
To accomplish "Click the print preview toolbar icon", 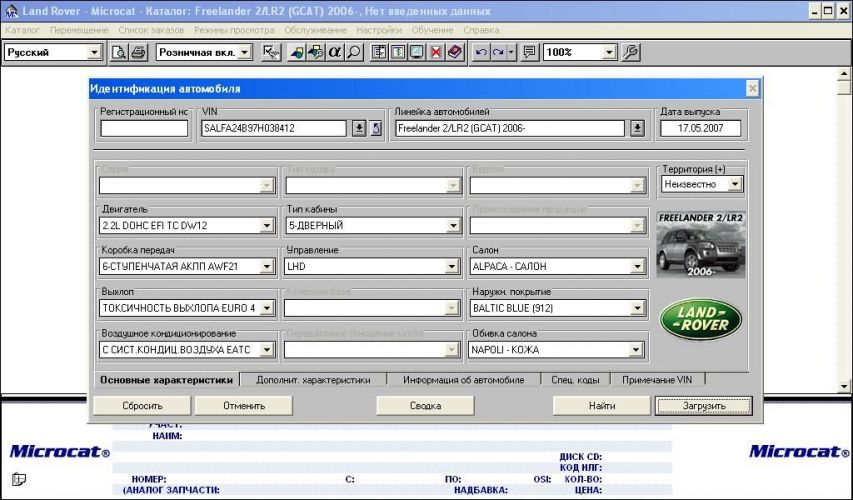I will coord(119,52).
